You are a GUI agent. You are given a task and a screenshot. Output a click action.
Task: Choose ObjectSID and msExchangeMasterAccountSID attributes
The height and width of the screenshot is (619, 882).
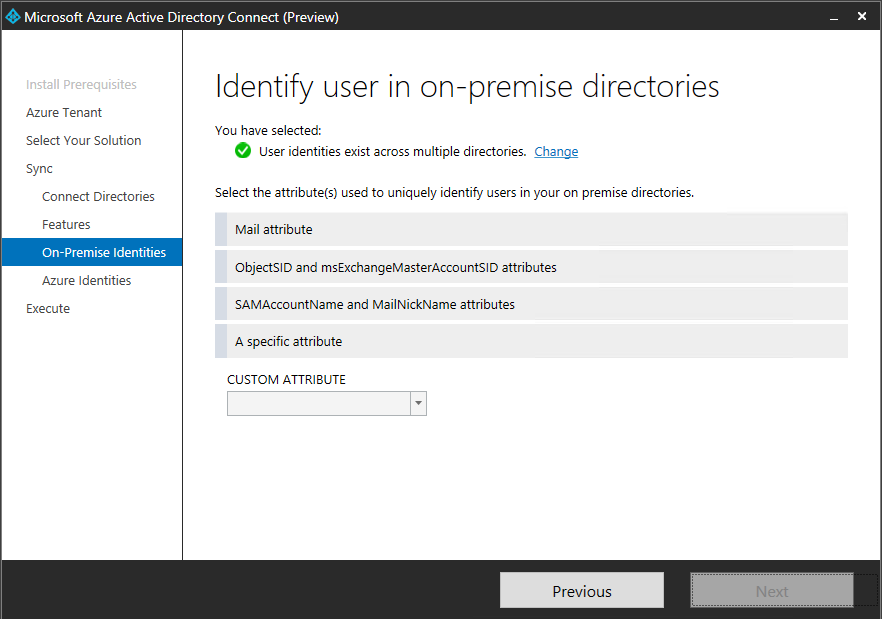coord(531,267)
